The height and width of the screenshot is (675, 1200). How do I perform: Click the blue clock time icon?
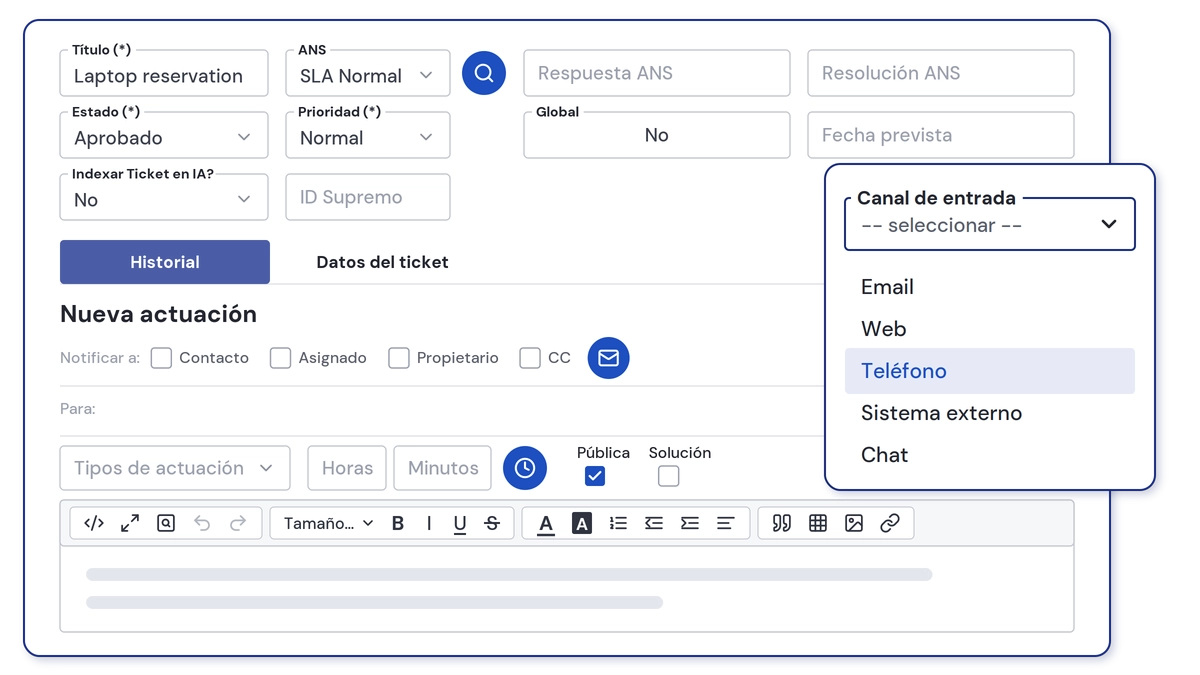[x=525, y=468]
